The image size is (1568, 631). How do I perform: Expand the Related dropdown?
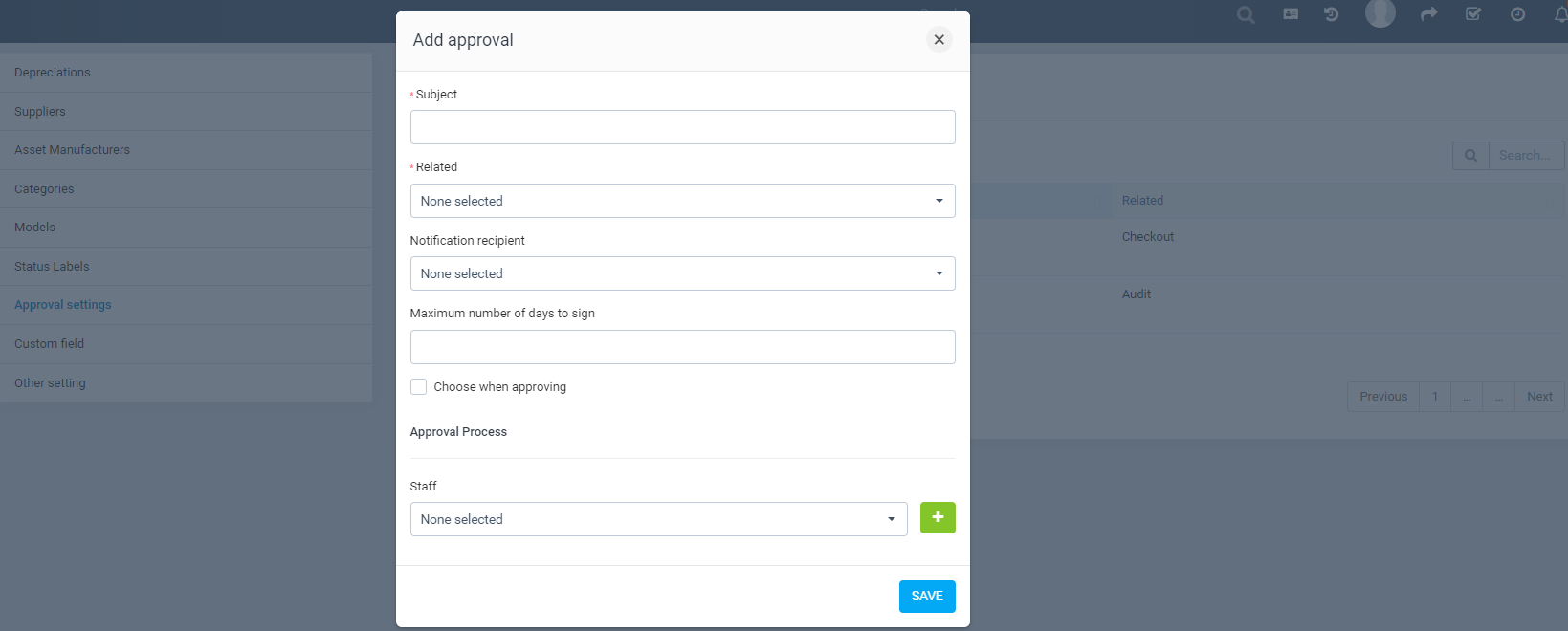point(682,201)
